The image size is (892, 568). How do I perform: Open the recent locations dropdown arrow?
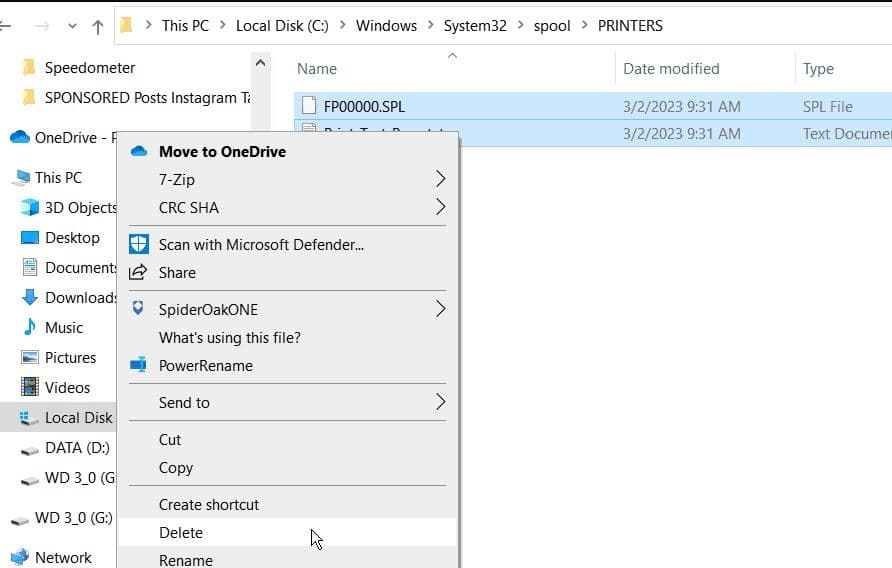point(71,27)
